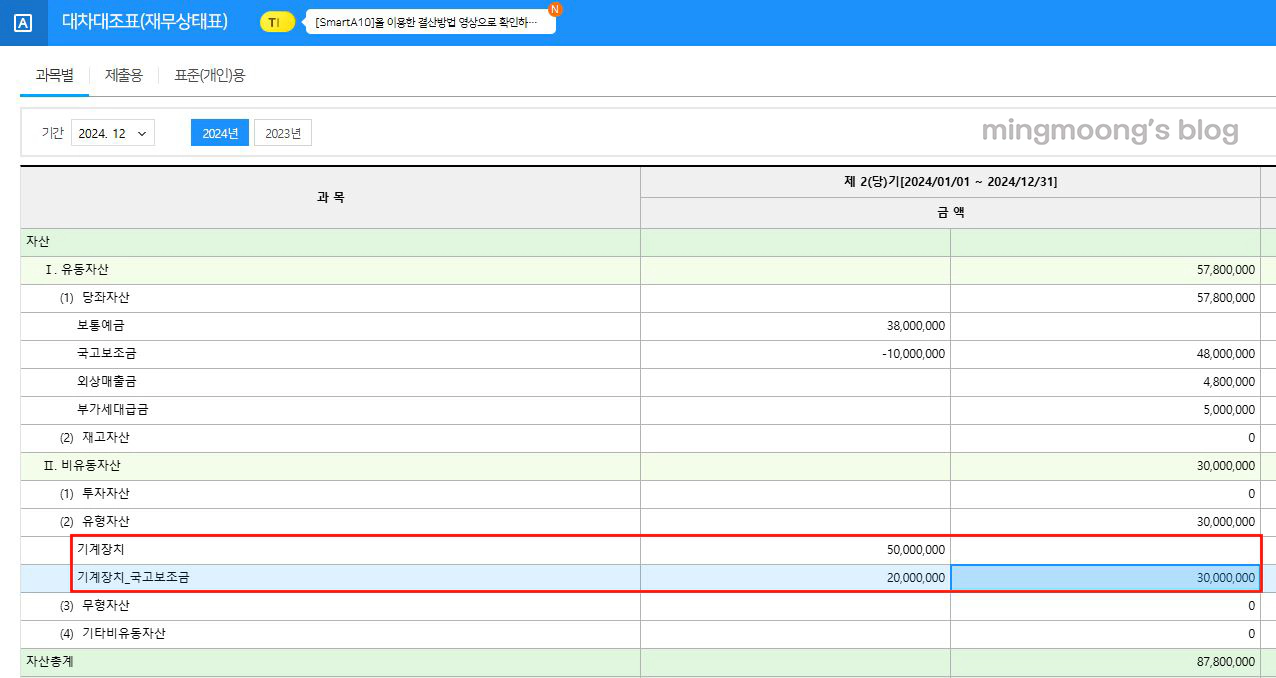Open the orange N notification badge
This screenshot has height=678, width=1276.
555,9
